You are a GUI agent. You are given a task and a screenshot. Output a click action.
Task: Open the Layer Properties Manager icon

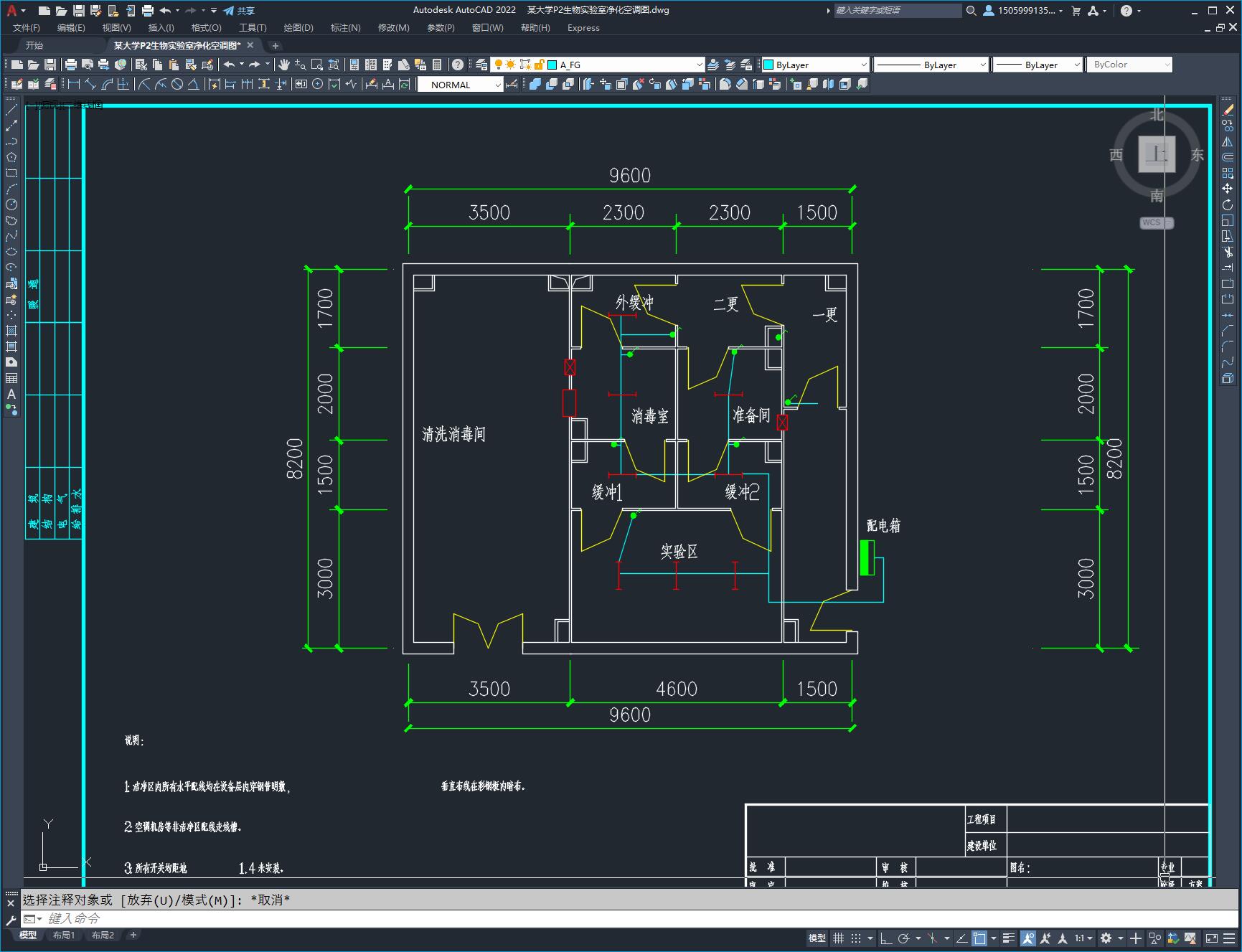point(481,65)
